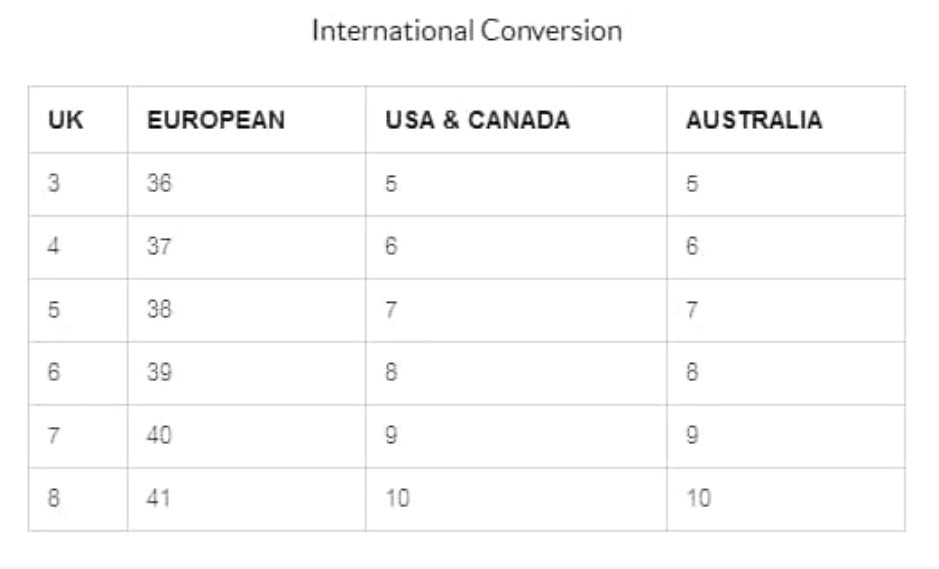Click the European size 40 cell
This screenshot has height=569, width=939.
pyautogui.click(x=247, y=436)
